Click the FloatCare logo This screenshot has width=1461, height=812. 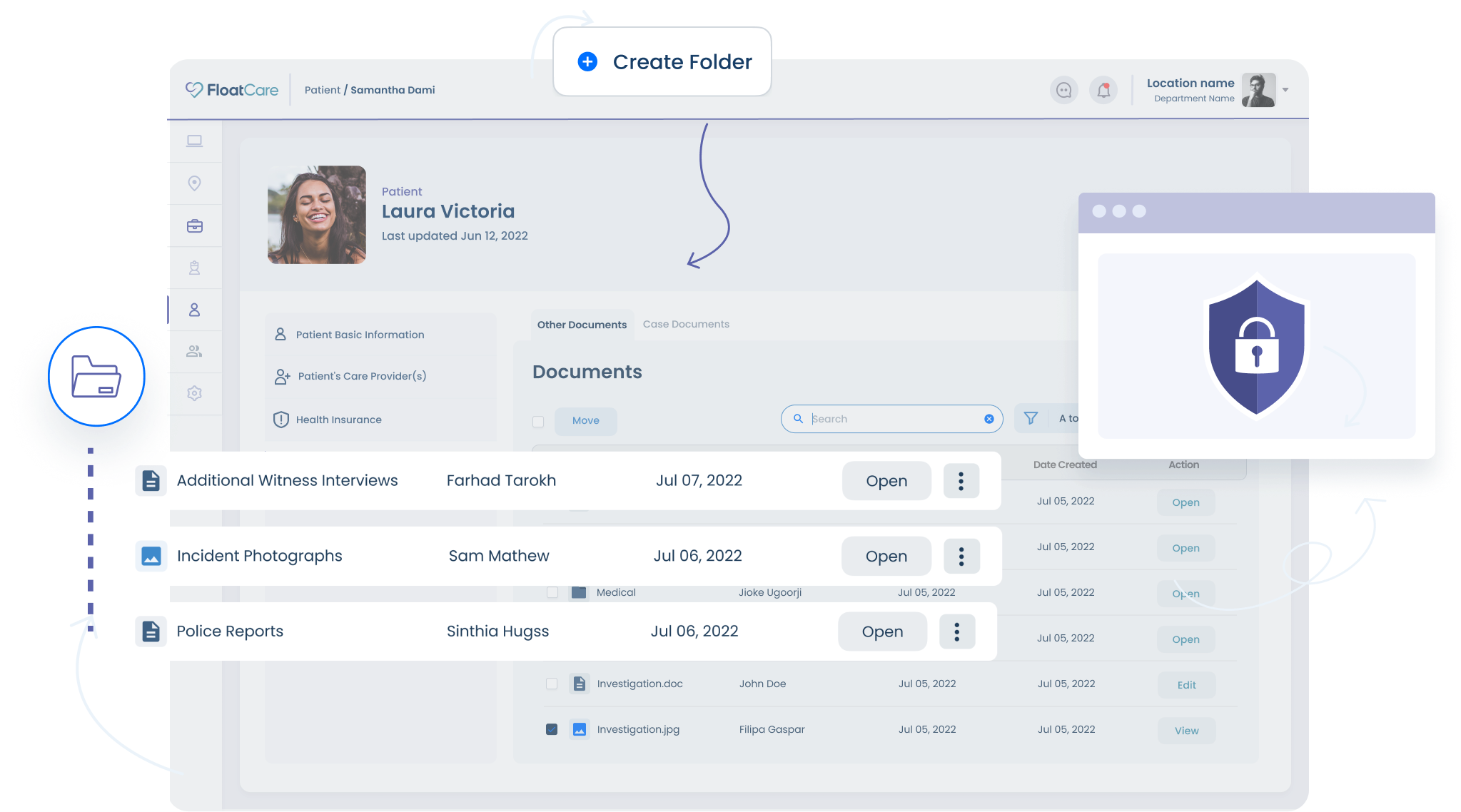232,90
